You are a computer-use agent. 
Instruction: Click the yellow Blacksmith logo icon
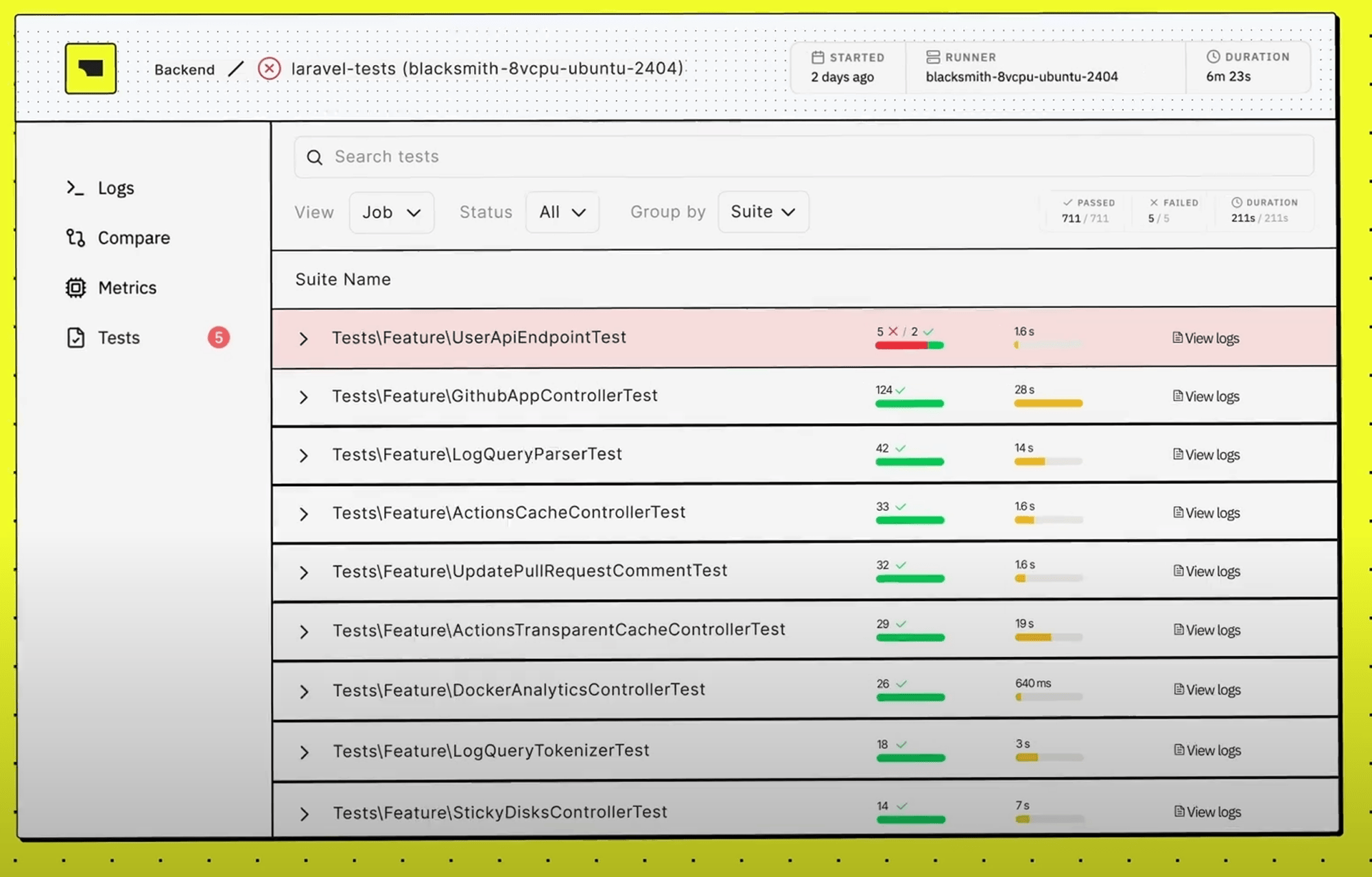tap(91, 69)
